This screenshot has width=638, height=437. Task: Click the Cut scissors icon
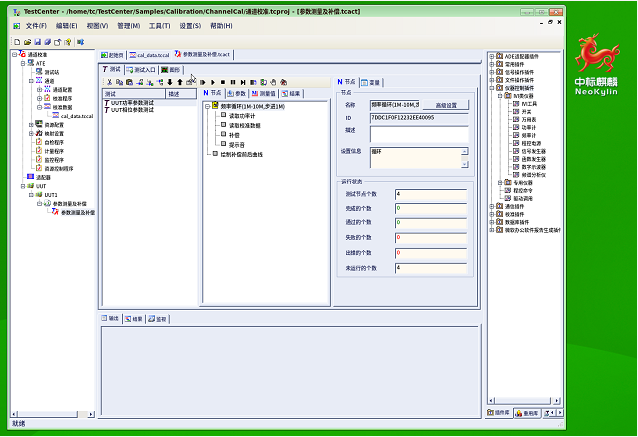coord(109,82)
